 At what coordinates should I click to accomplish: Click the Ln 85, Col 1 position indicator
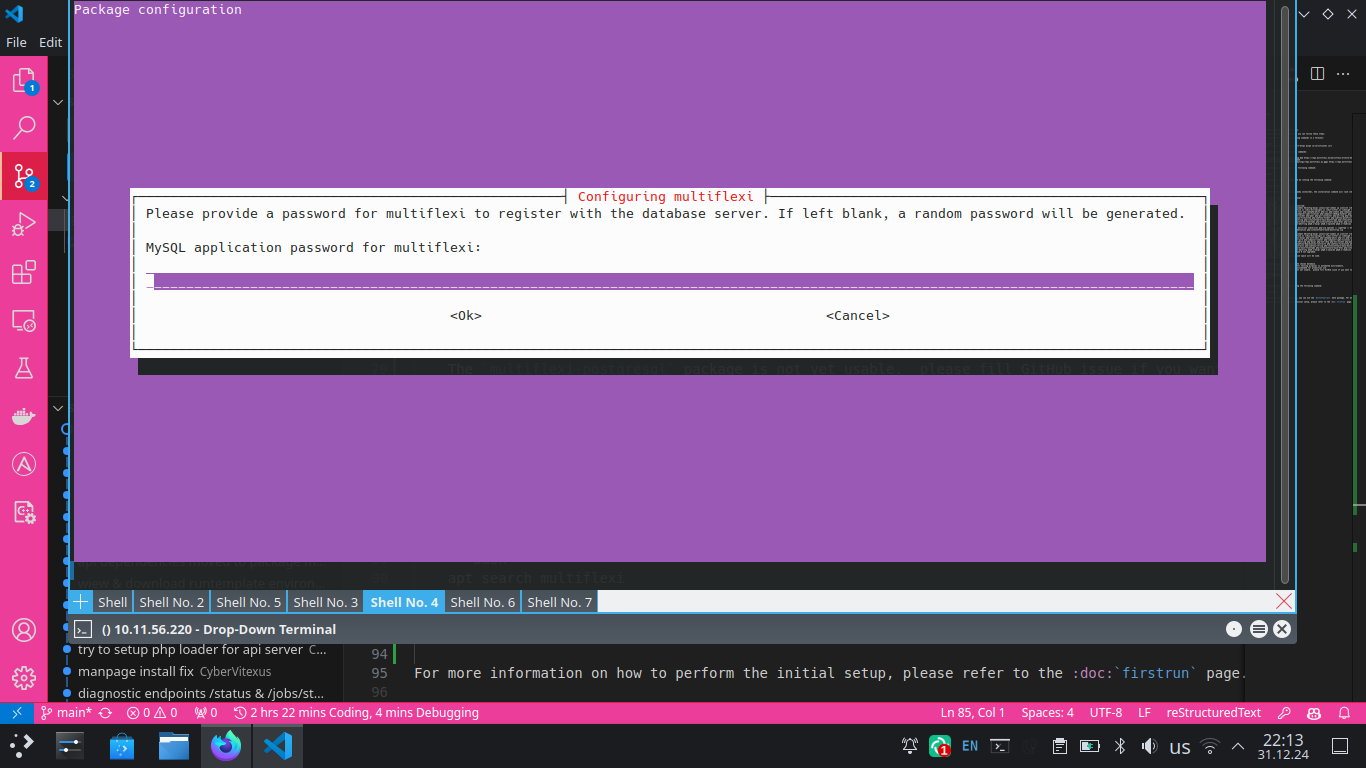click(x=973, y=713)
